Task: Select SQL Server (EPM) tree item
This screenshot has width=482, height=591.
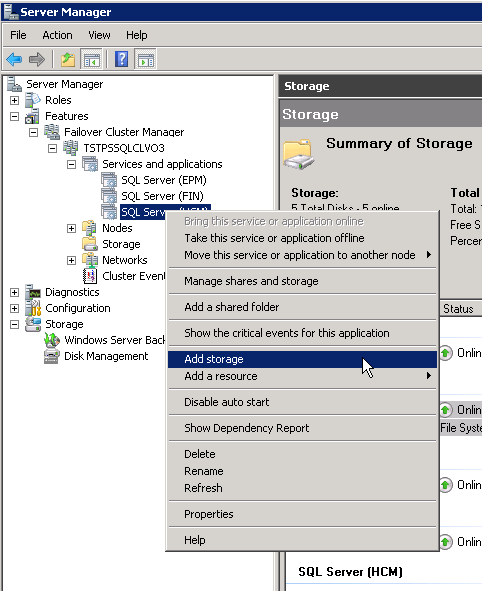Action: [164, 180]
